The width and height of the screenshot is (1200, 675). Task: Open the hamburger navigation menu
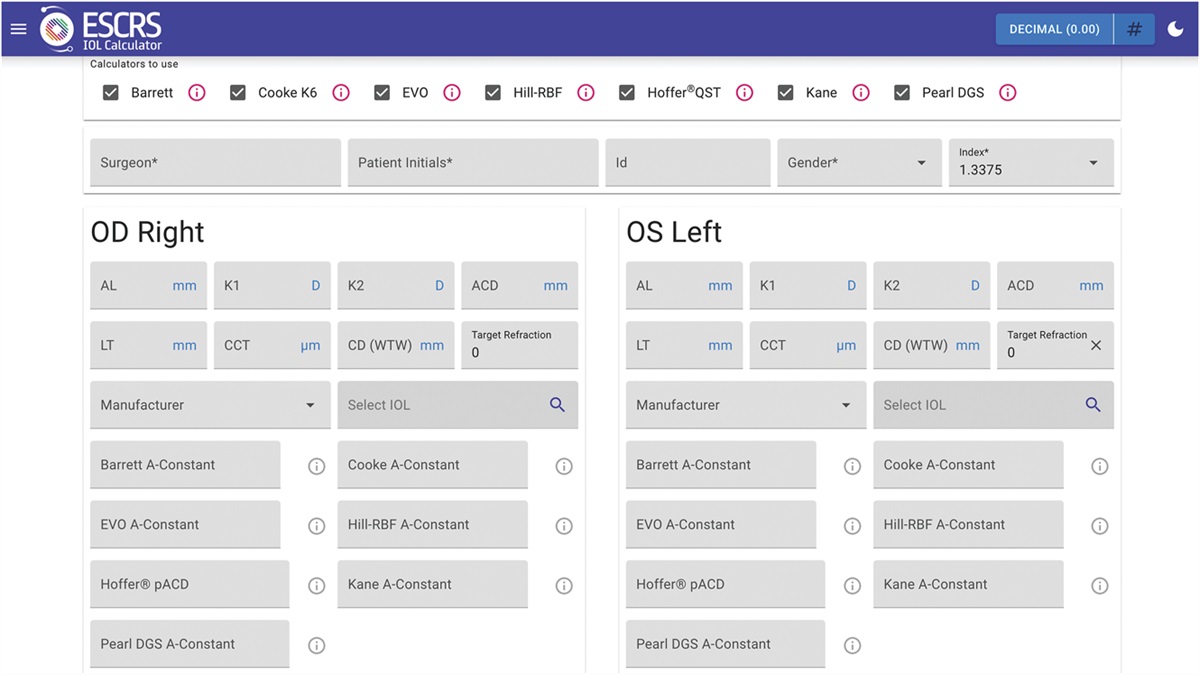[x=18, y=29]
